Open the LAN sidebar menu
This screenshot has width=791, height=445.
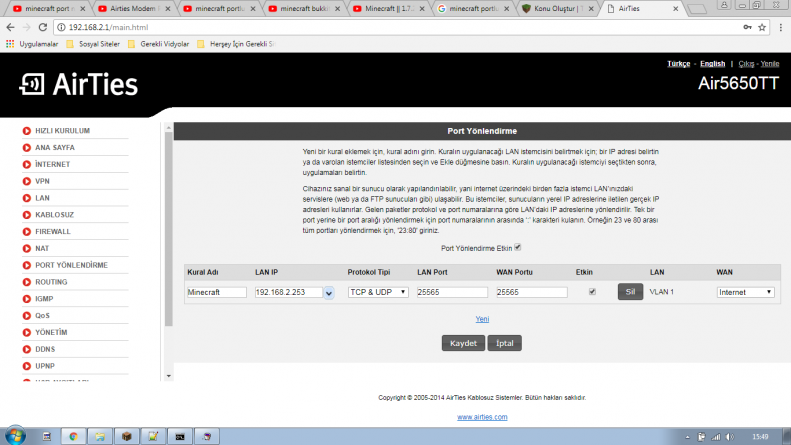coord(42,198)
